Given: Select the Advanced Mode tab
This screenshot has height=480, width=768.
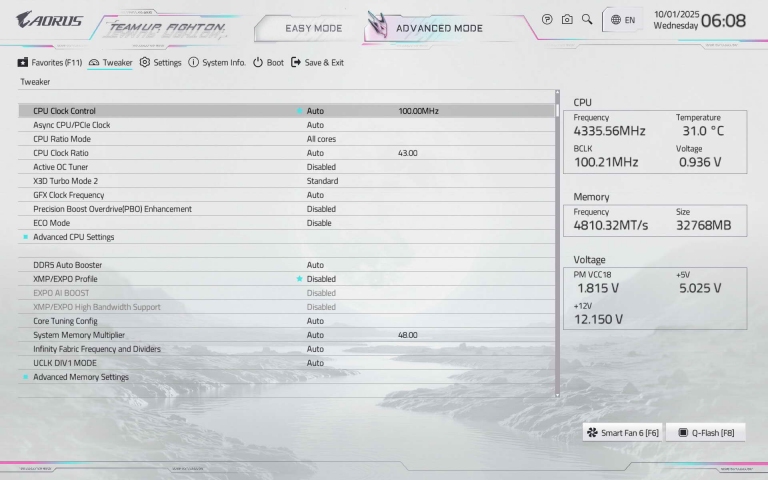Looking at the screenshot, I should coord(437,28).
